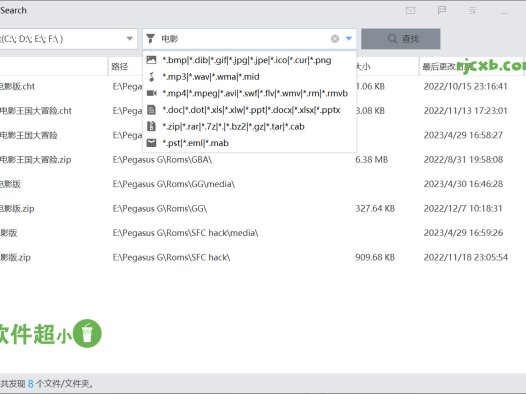Viewport: 526px width, 394px height.
Task: Click path E:\Pegasus G\Roms\SFC hack\media\
Action: point(186,233)
